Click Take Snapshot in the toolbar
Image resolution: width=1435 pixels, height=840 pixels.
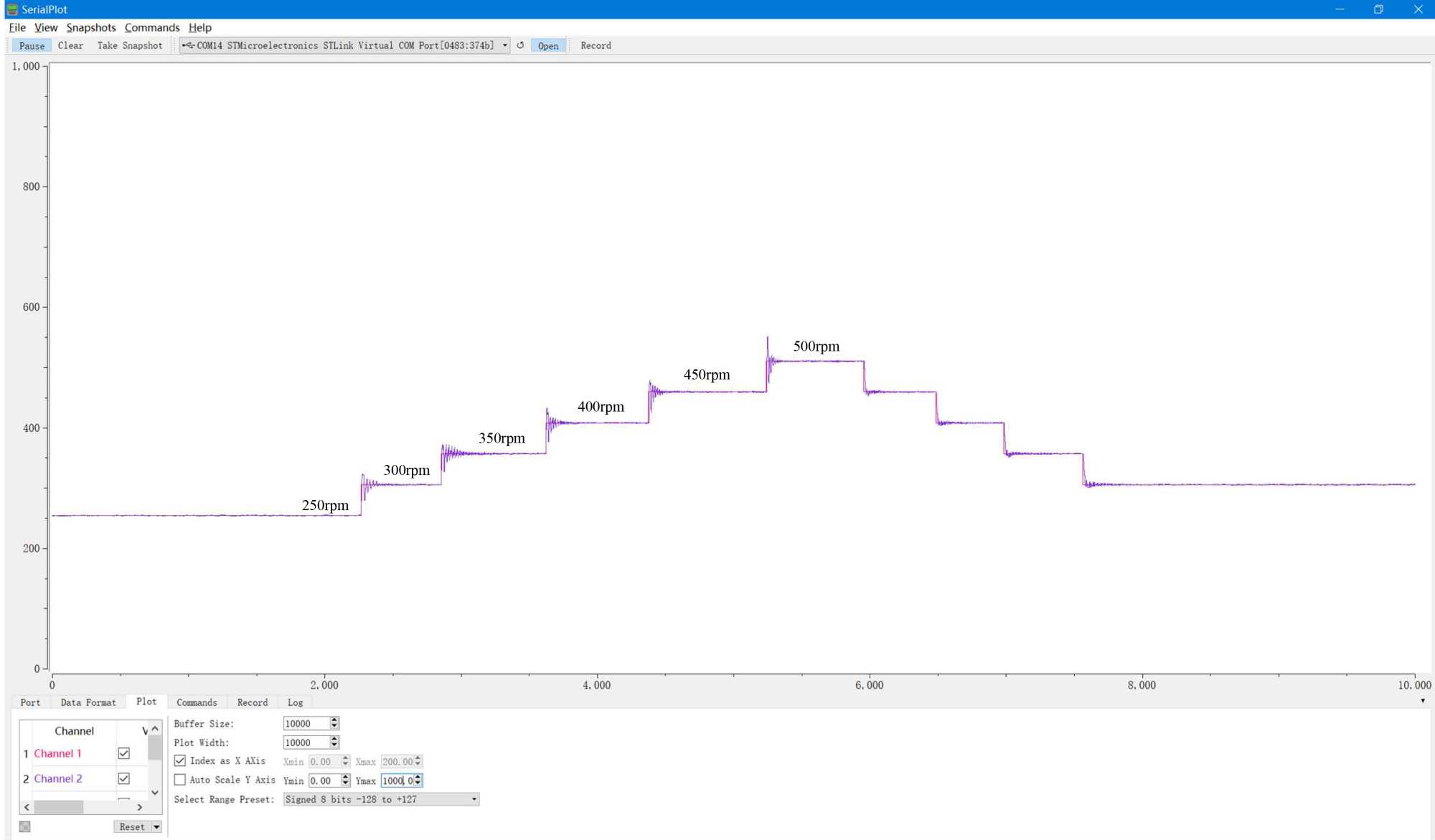click(130, 45)
